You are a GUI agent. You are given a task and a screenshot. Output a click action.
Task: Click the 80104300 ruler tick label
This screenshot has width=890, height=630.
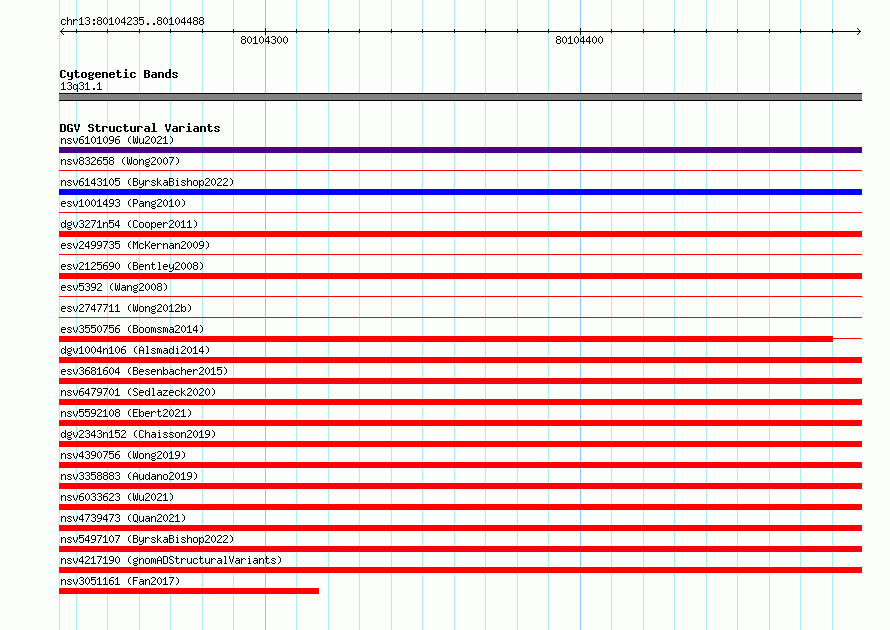[265, 40]
